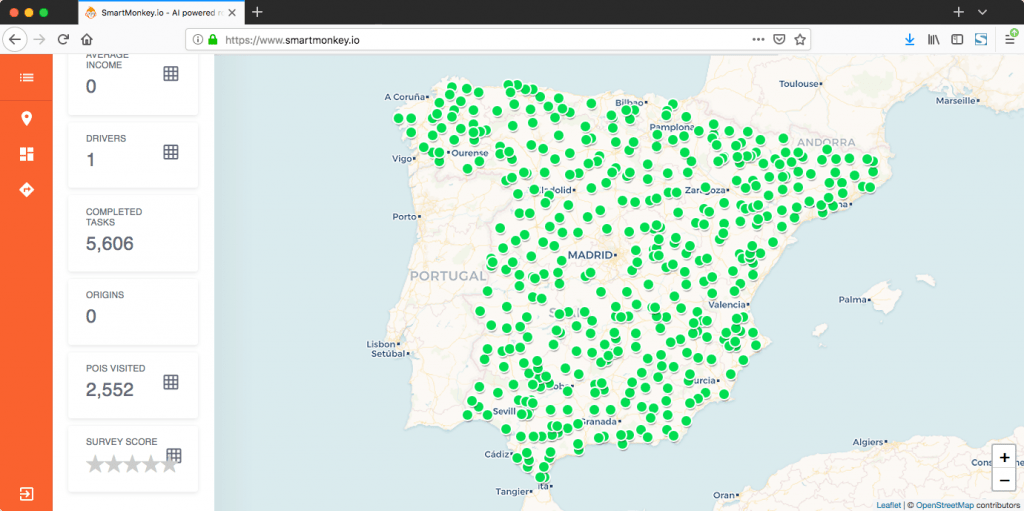Open the Leaflet attribution link
The height and width of the screenshot is (511, 1024).
888,505
